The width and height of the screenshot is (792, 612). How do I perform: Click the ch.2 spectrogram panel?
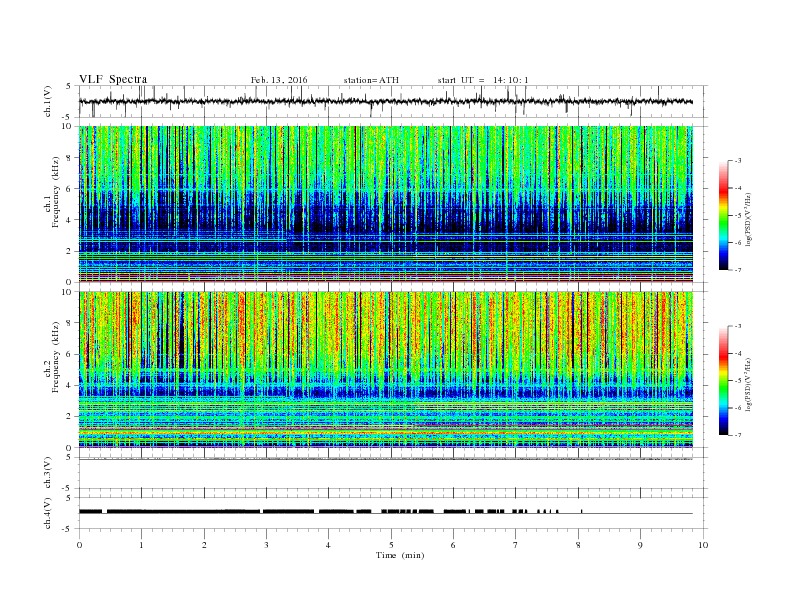point(385,370)
